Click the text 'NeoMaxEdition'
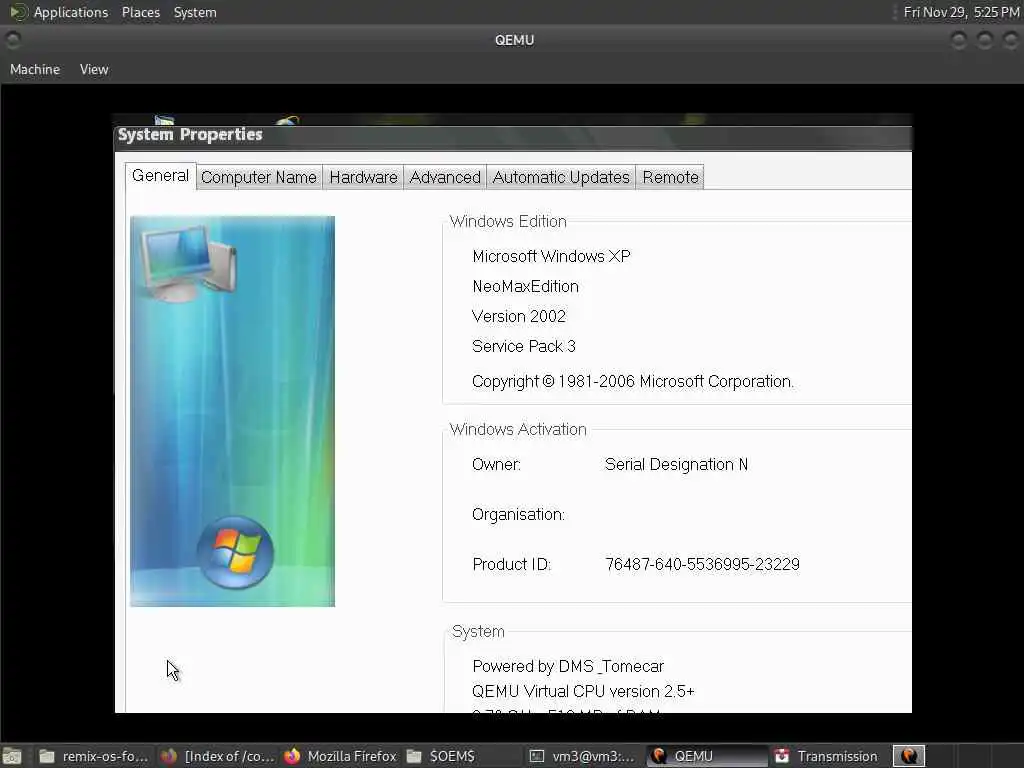 click(x=525, y=287)
